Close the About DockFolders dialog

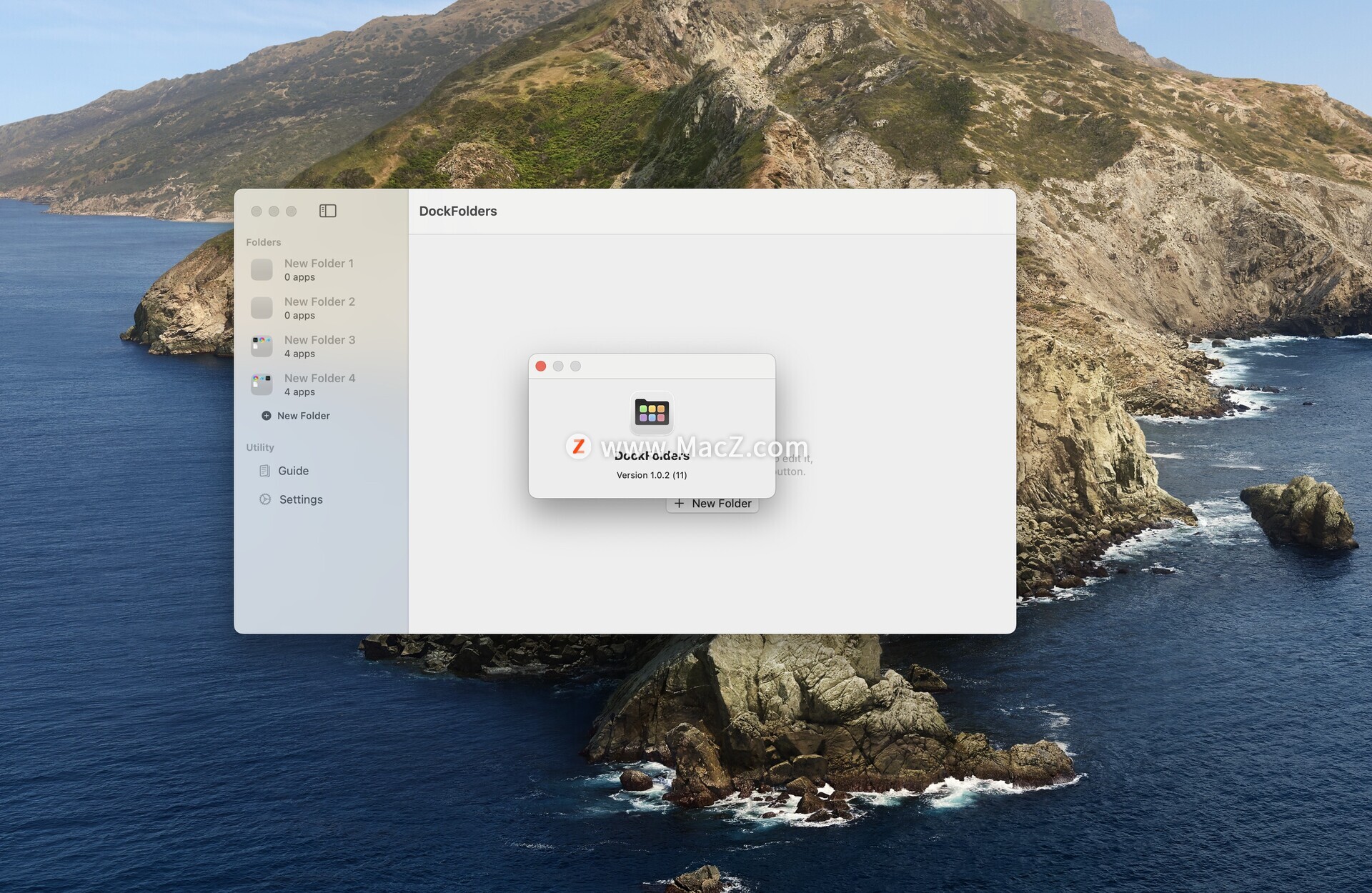click(541, 366)
